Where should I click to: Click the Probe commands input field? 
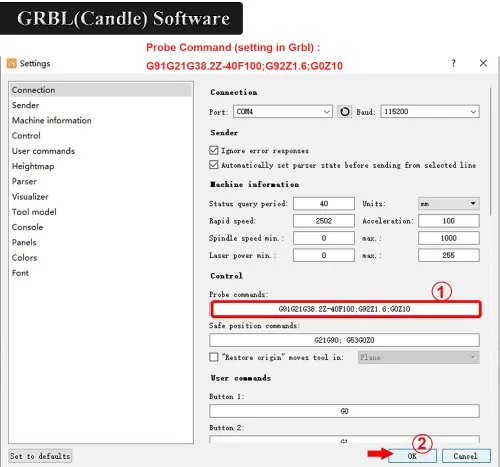click(x=345, y=309)
